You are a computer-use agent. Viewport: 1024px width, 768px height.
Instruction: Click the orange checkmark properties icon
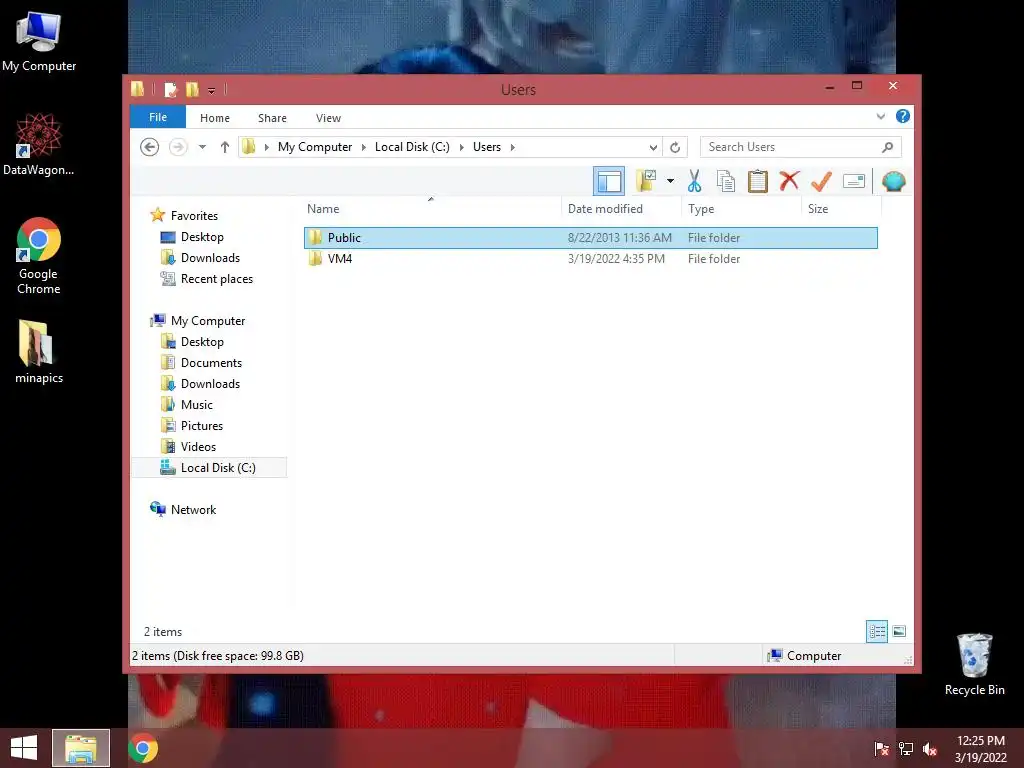(822, 181)
